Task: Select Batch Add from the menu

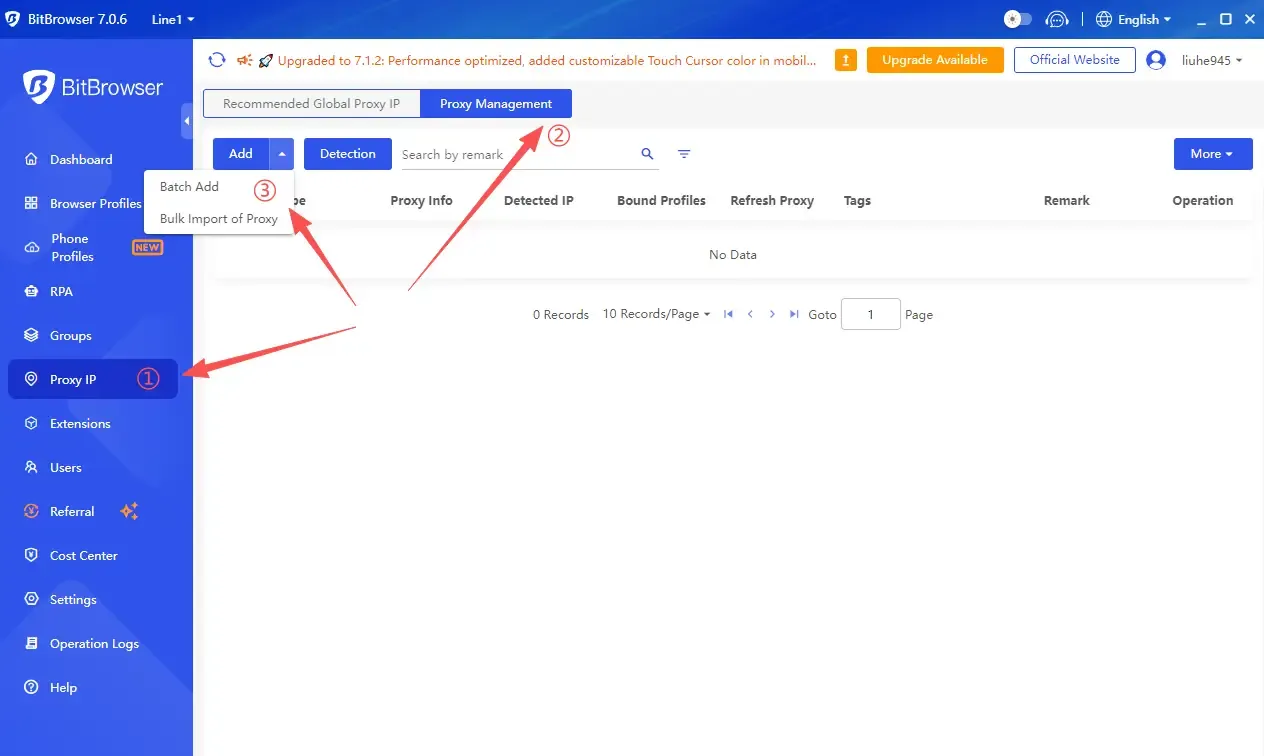Action: (189, 187)
